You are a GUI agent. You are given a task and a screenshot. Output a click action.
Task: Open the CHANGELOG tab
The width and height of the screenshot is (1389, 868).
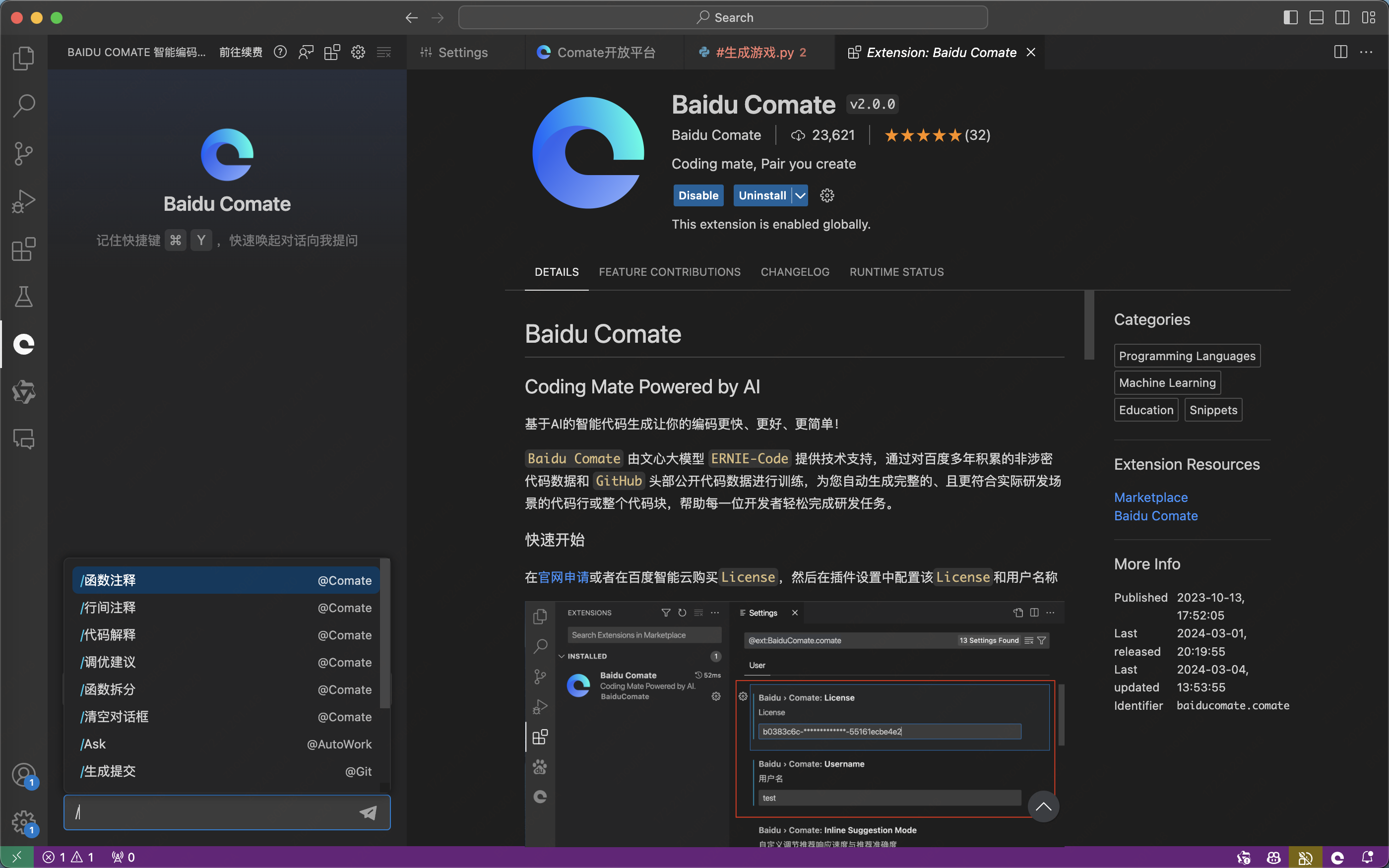(x=795, y=271)
